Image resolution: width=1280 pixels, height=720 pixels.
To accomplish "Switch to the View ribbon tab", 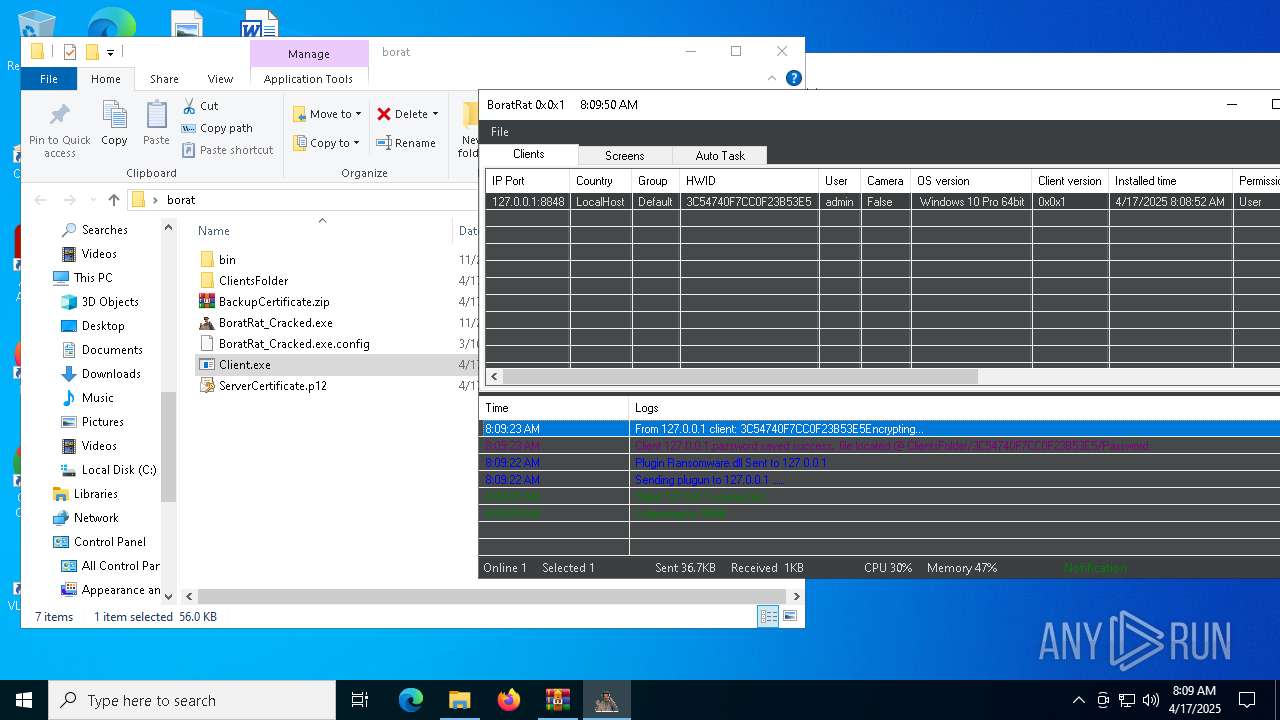I will (x=220, y=79).
